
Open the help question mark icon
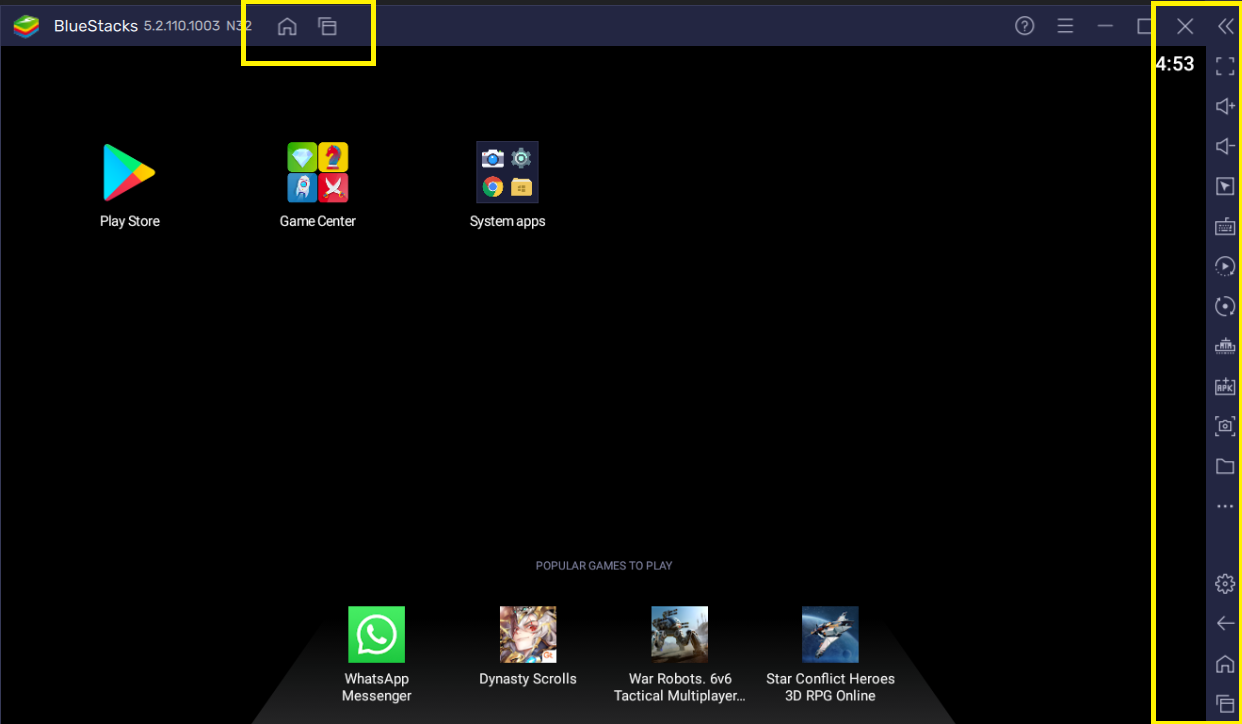point(1024,26)
